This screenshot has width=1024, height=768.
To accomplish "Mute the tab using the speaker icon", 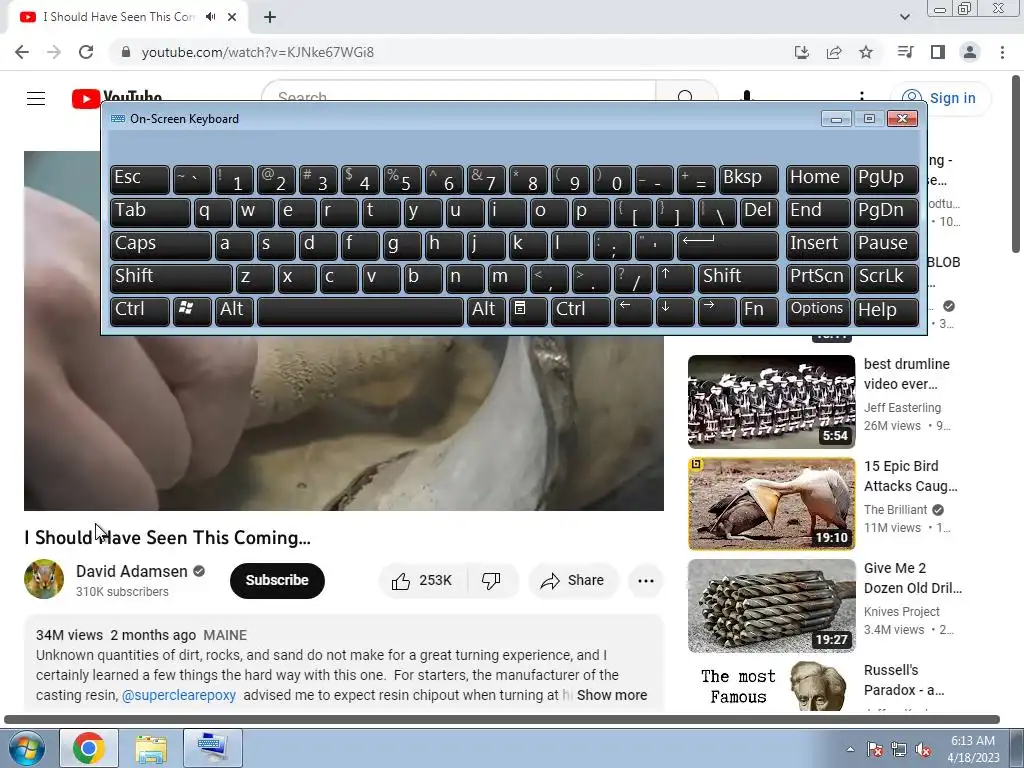I will 210,17.
